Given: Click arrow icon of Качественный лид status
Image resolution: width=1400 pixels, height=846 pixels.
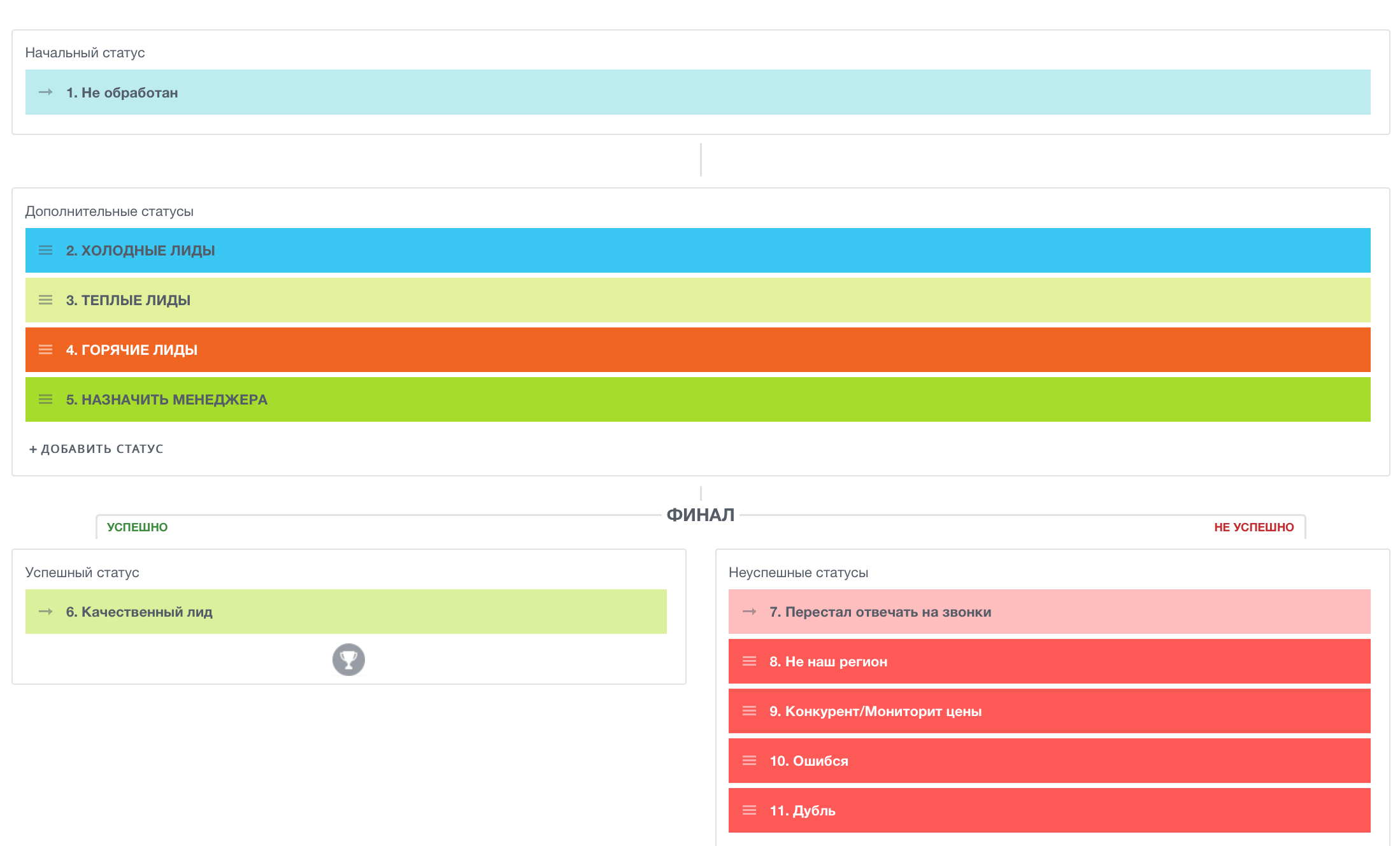Looking at the screenshot, I should [x=45, y=612].
